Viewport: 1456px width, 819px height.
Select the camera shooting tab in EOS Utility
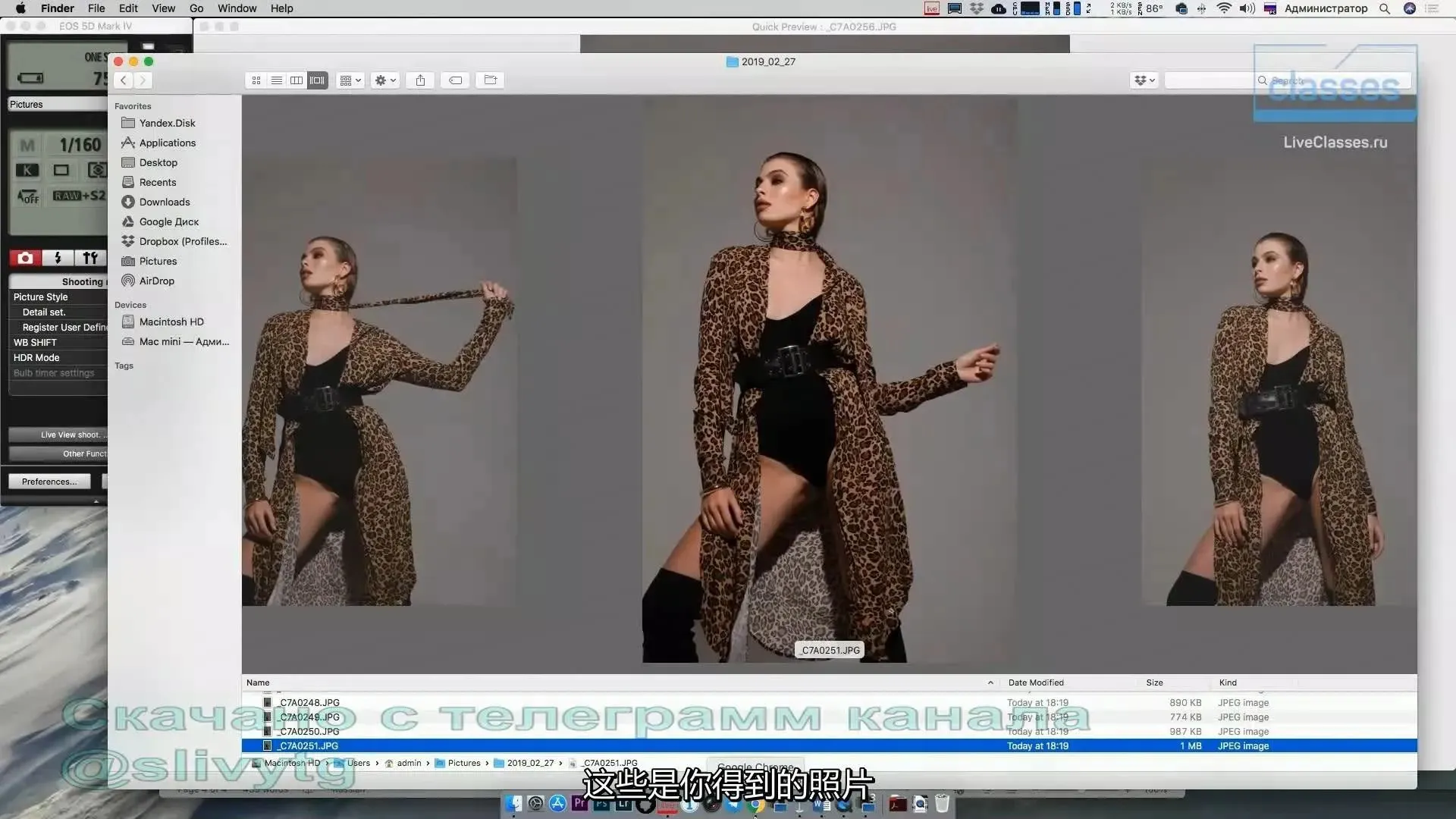click(25, 258)
